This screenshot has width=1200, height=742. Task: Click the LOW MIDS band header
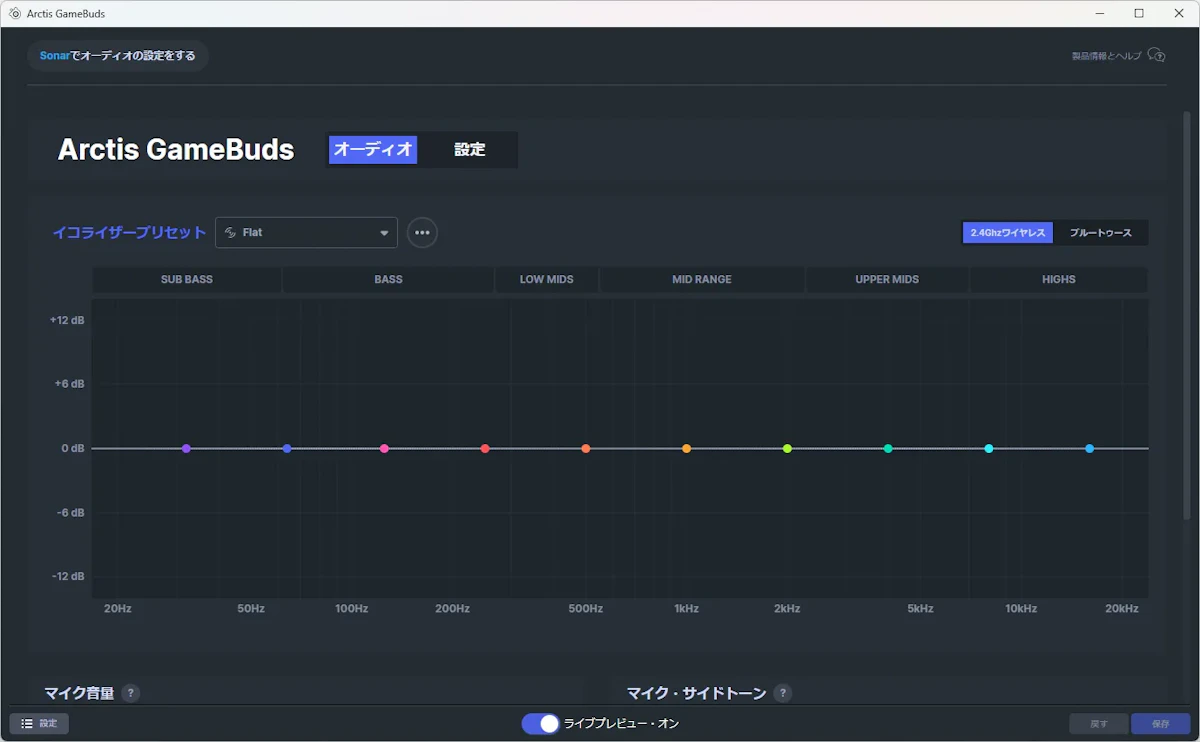pos(547,280)
